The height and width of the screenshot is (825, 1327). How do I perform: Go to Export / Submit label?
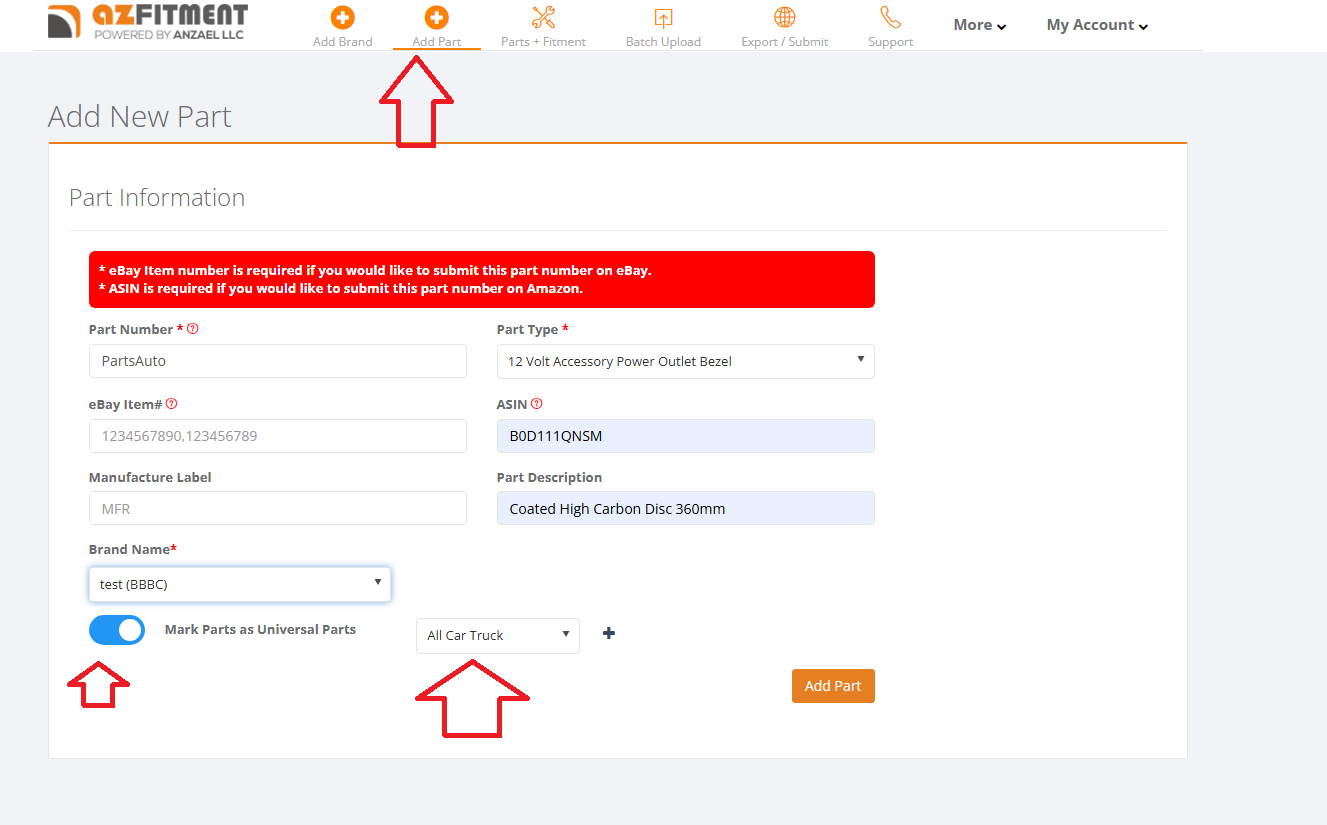tap(785, 42)
